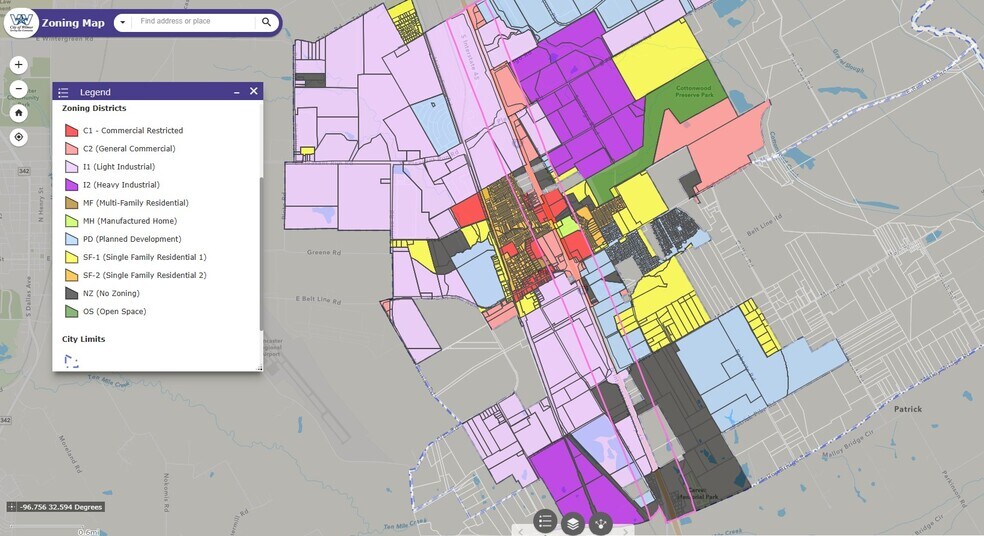The height and width of the screenshot is (536, 984).
Task: Zoom in on the map
Action: [x=18, y=65]
